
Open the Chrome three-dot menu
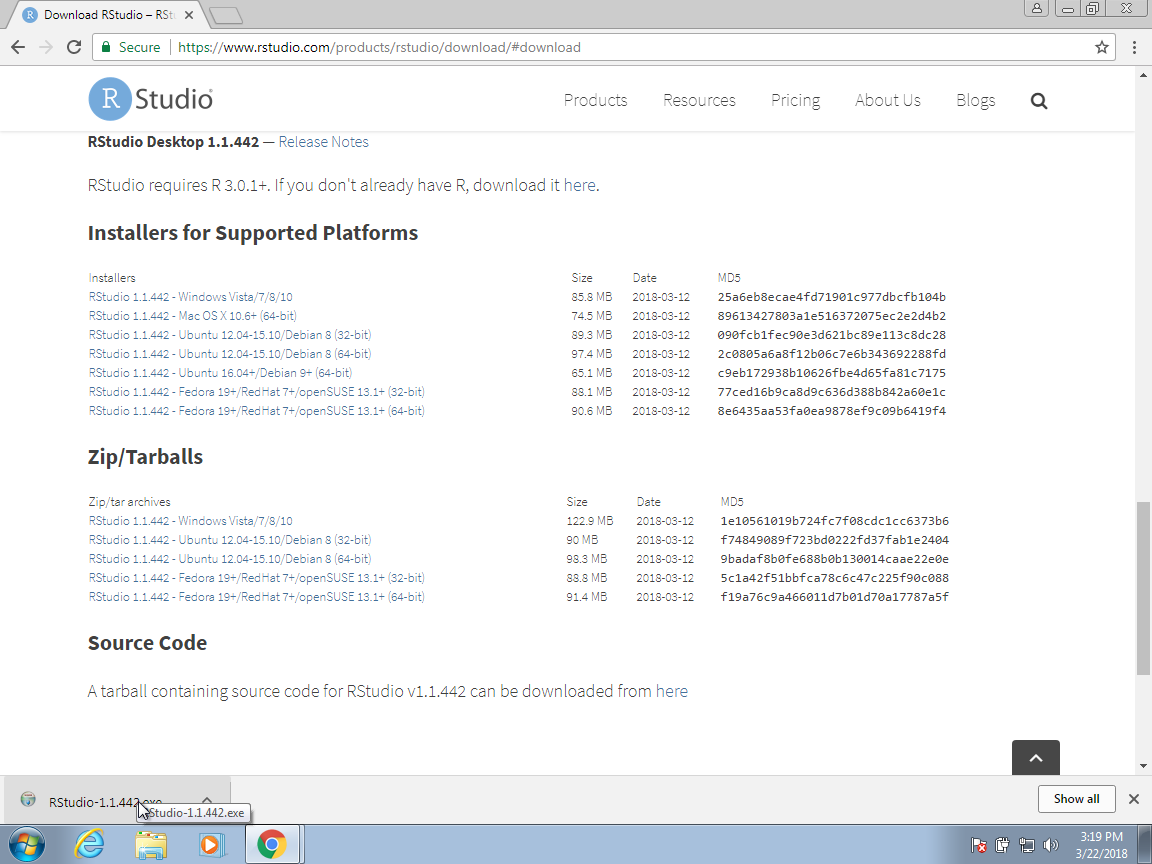(x=1134, y=47)
